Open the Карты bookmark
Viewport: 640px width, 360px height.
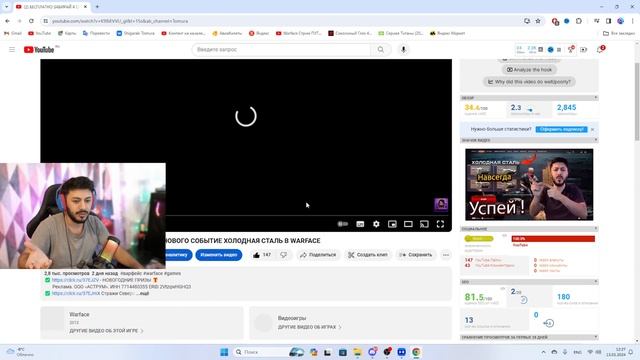click(x=67, y=33)
